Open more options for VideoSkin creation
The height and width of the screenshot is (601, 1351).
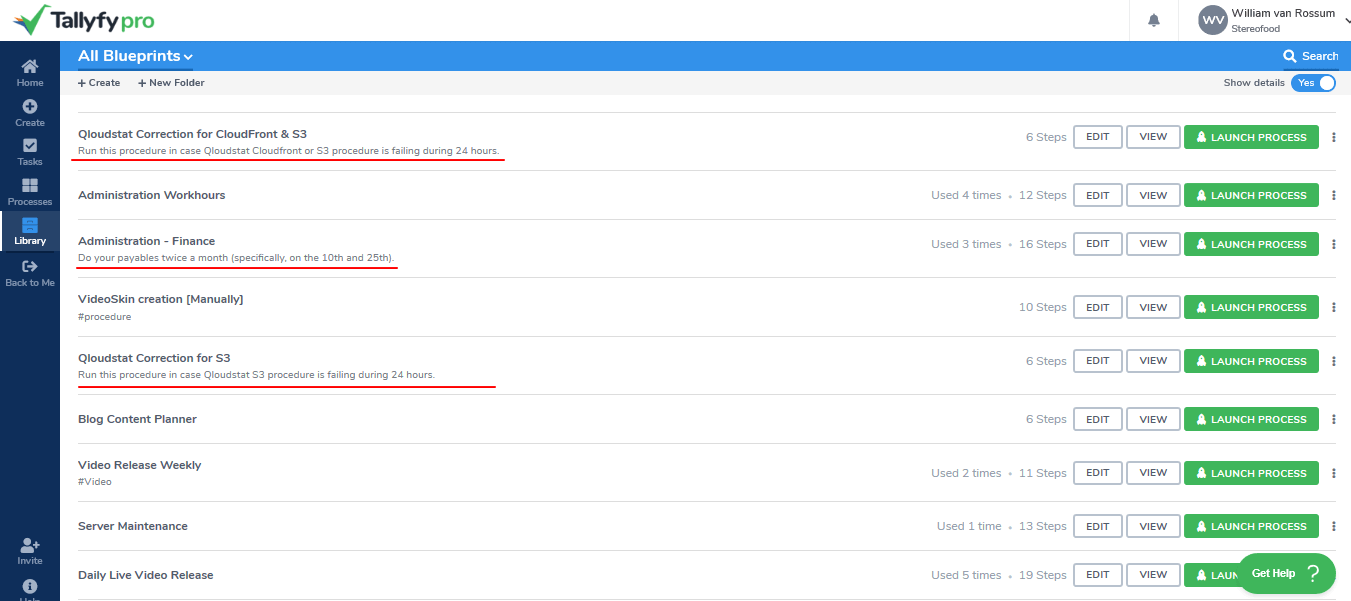[x=1334, y=307]
